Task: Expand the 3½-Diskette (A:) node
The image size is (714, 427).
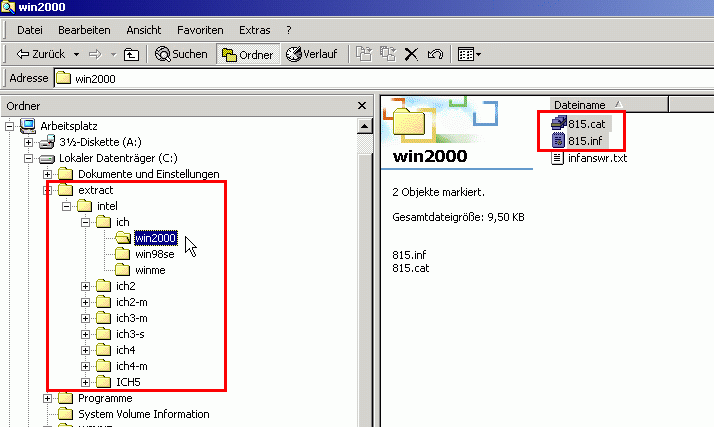Action: 29,142
